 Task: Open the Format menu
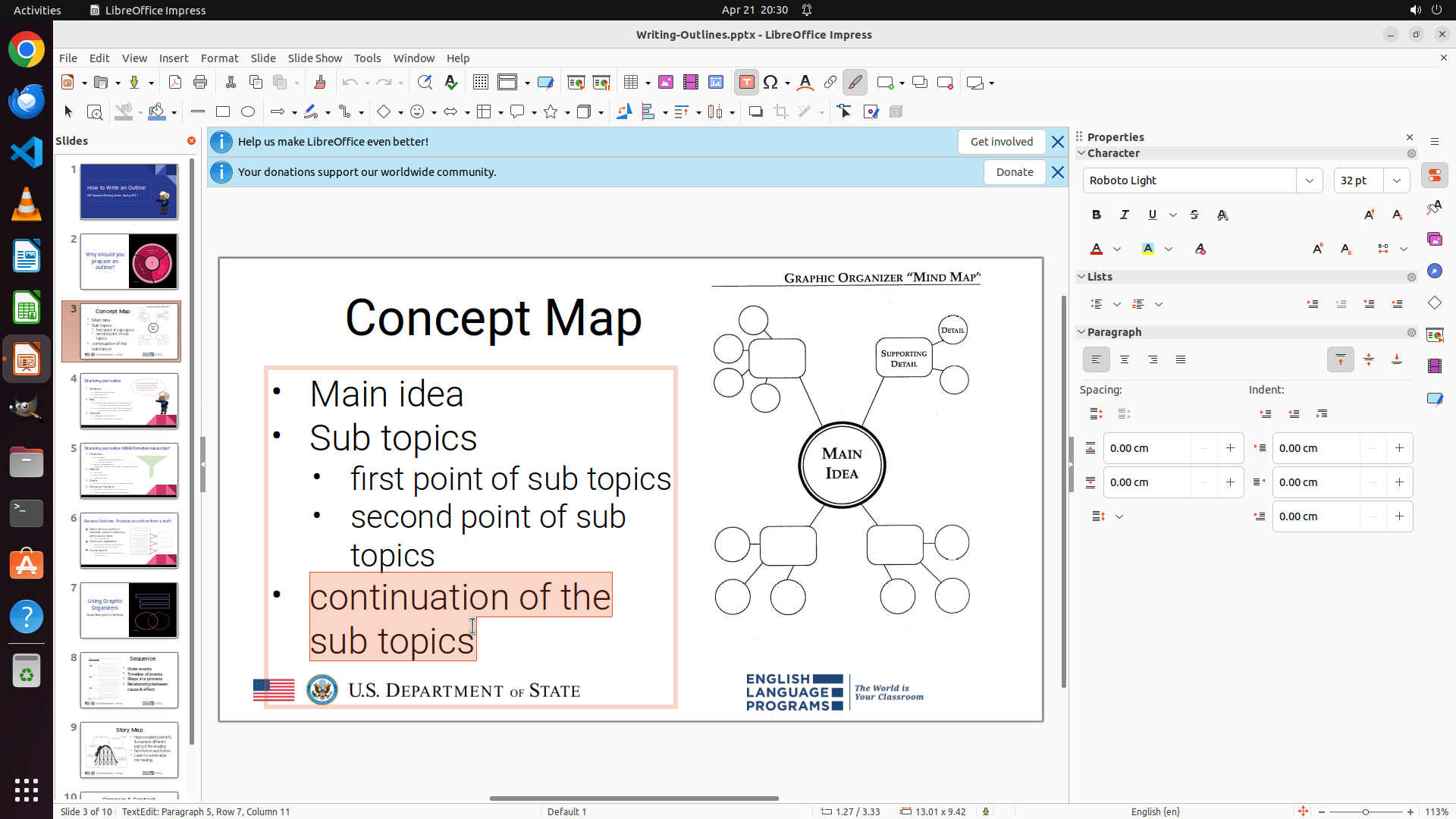coord(219,58)
